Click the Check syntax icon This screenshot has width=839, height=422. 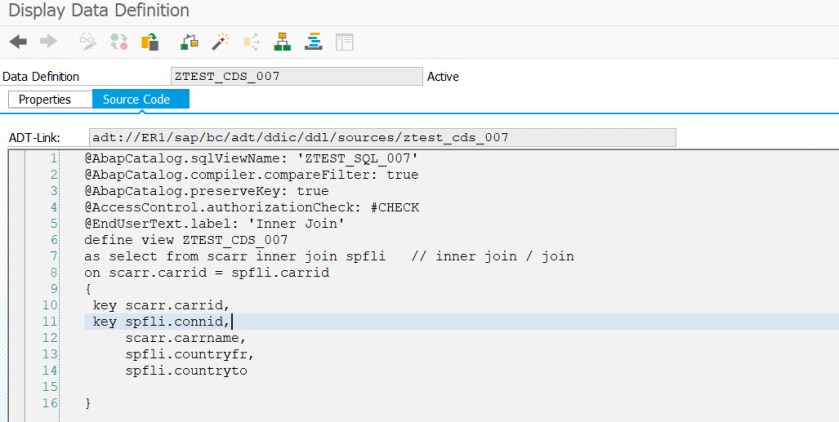189,41
